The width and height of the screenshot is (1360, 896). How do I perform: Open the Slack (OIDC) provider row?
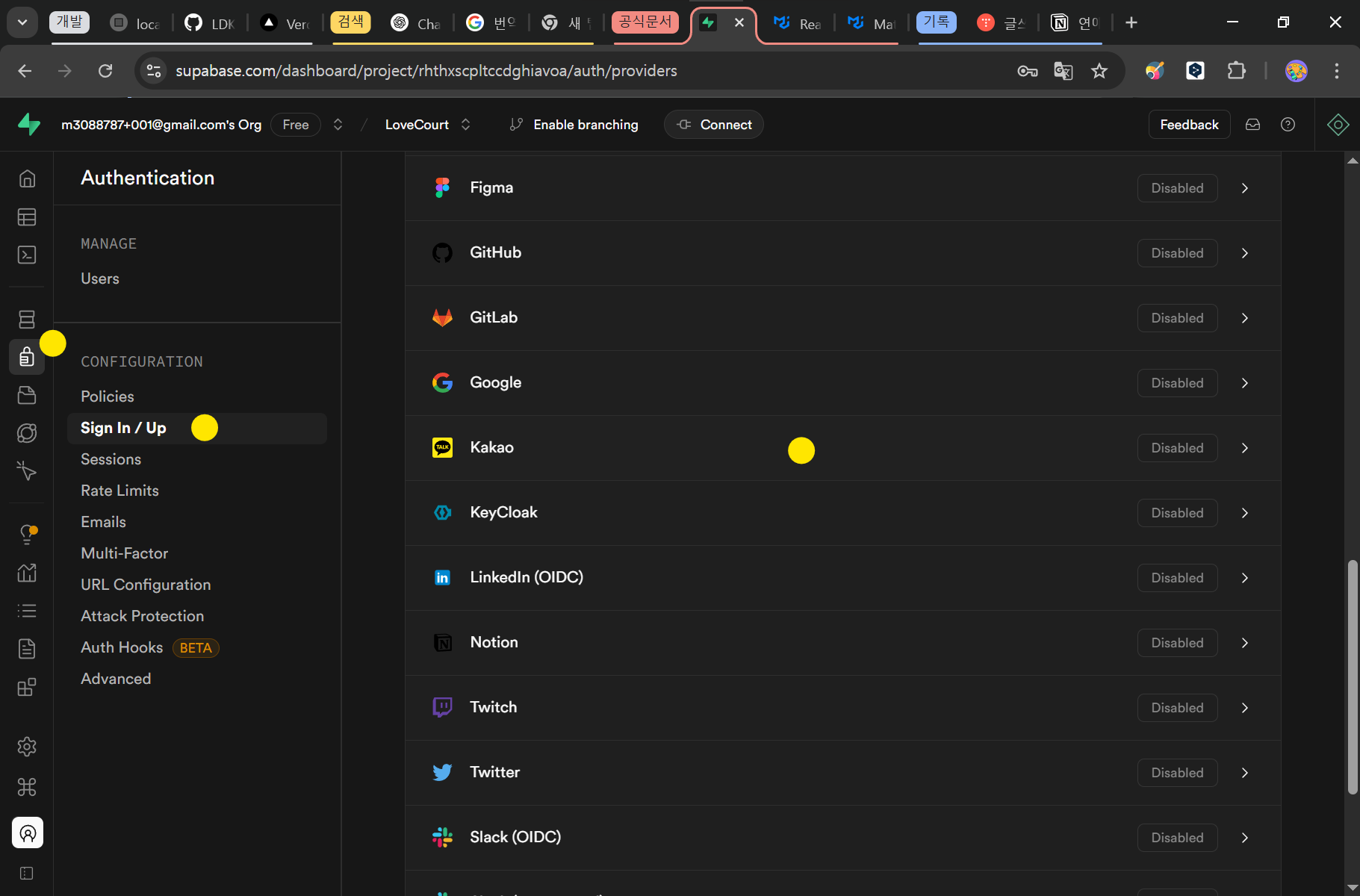[843, 838]
